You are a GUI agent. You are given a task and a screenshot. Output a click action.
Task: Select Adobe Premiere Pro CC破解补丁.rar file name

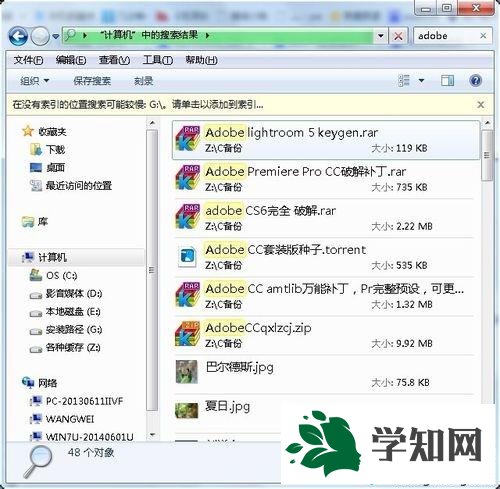coord(306,172)
